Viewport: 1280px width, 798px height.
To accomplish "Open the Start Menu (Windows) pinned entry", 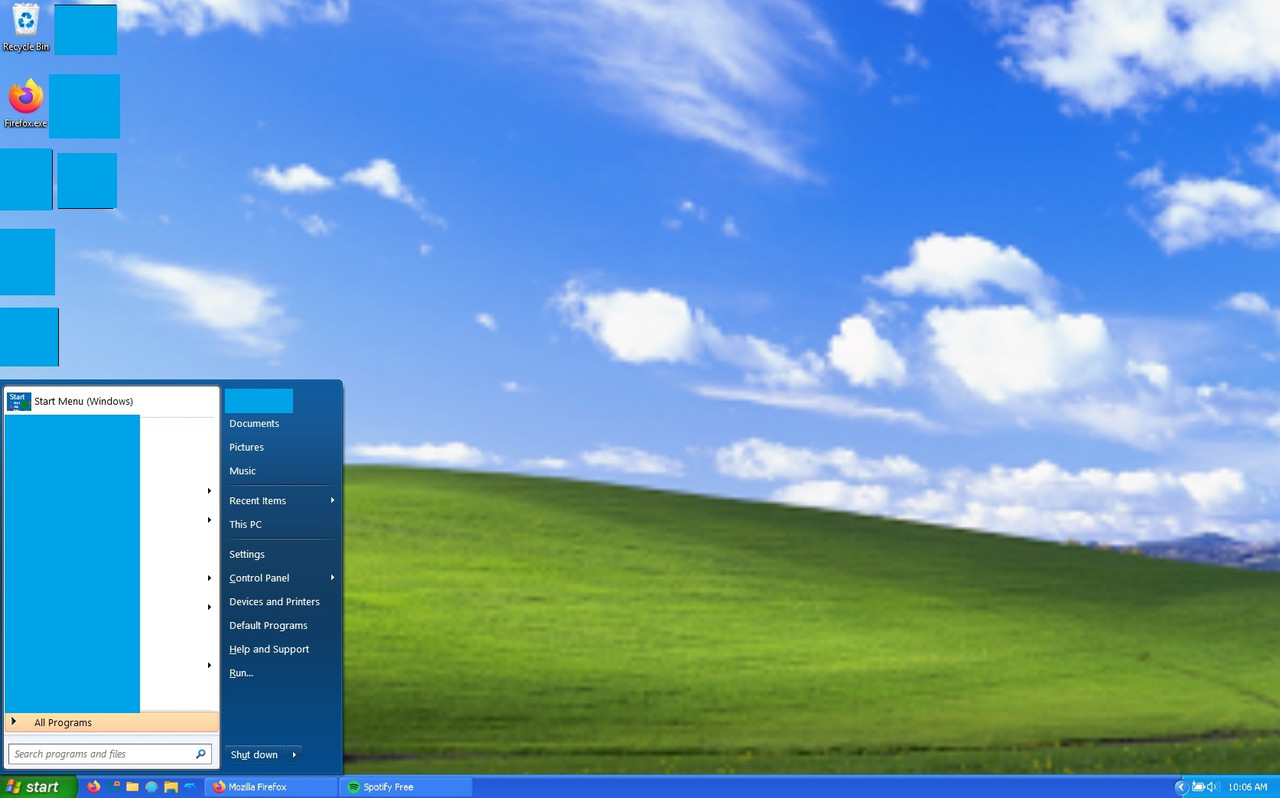I will 111,401.
